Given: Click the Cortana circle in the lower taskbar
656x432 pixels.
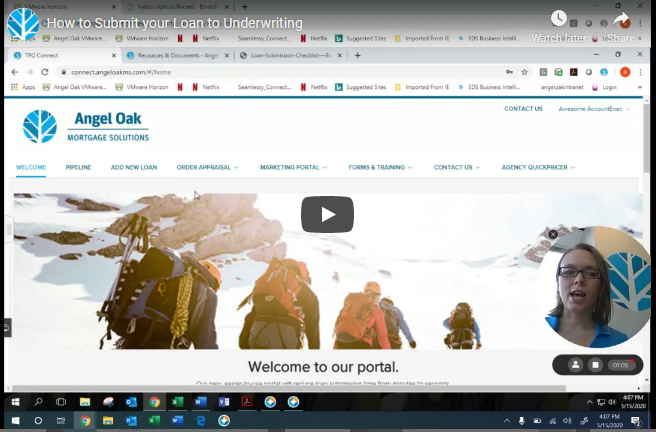Looking at the screenshot, I should 38,420.
